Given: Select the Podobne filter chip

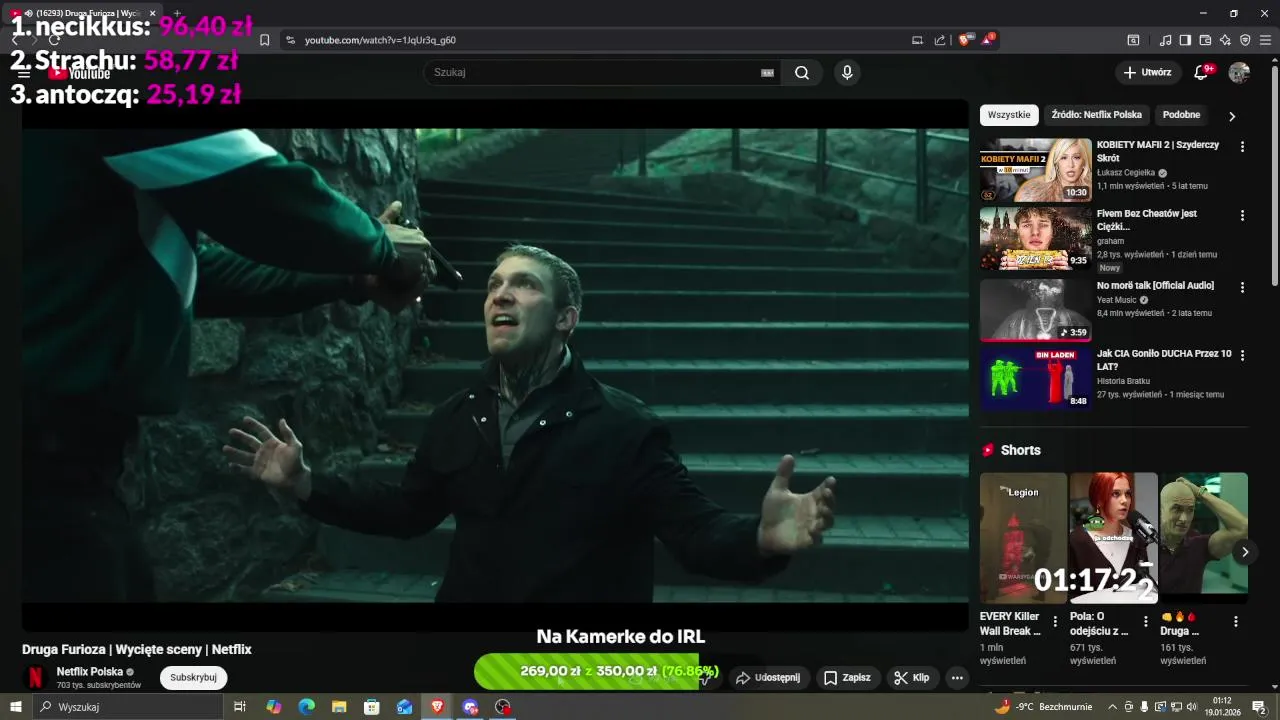Looking at the screenshot, I should (x=1181, y=115).
